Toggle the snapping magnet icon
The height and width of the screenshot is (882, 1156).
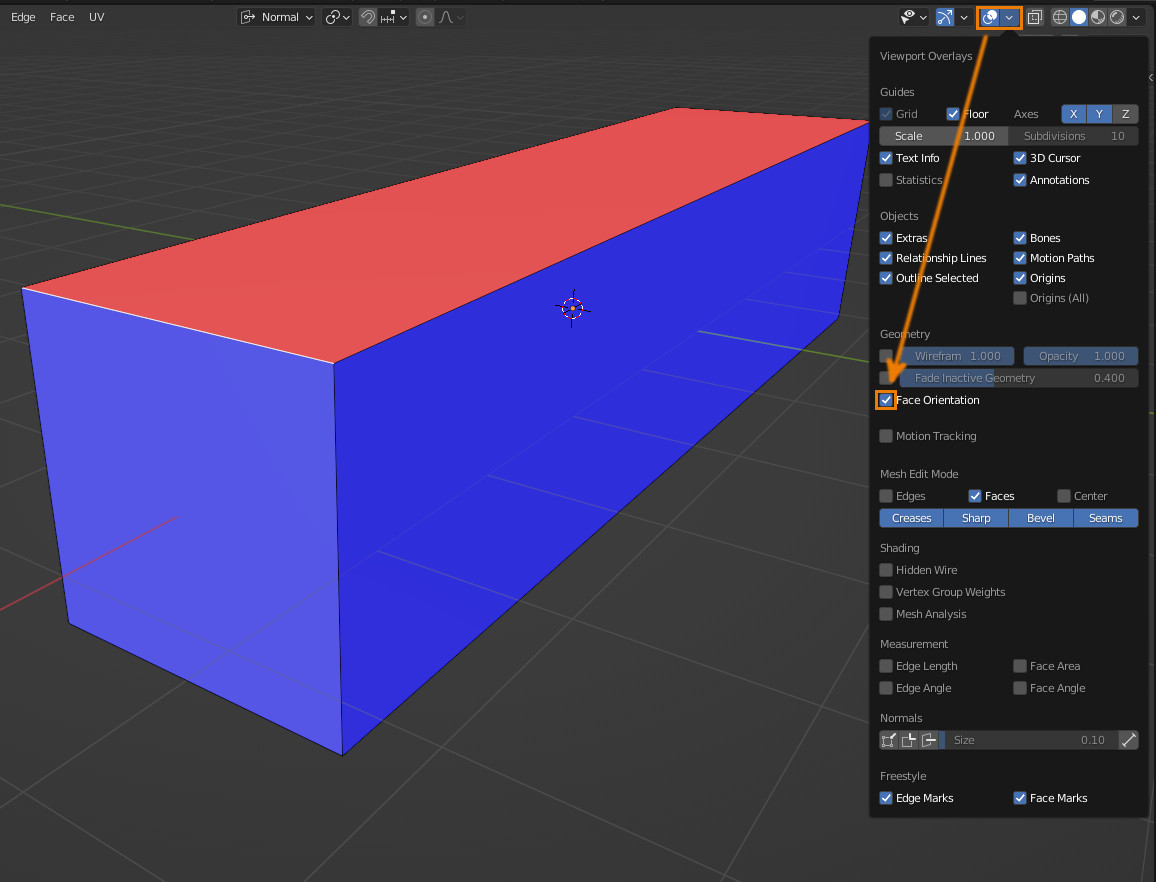pos(368,17)
